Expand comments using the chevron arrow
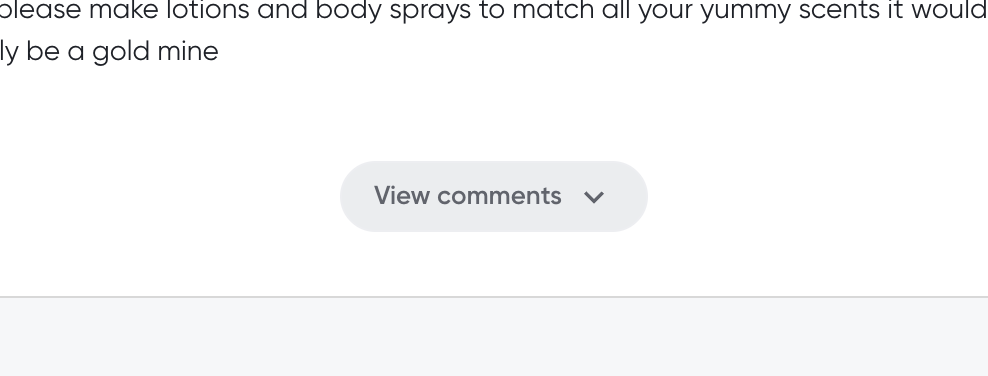 [594, 197]
